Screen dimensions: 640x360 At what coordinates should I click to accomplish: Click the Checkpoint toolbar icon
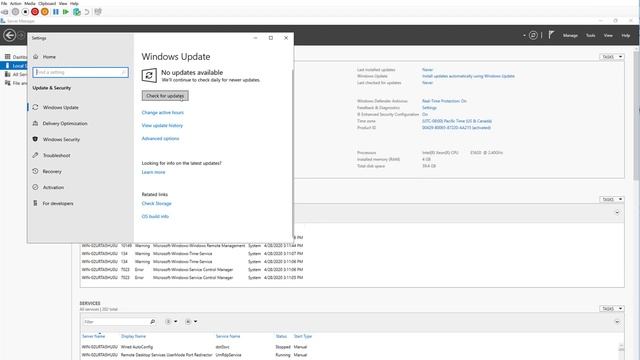76,12
